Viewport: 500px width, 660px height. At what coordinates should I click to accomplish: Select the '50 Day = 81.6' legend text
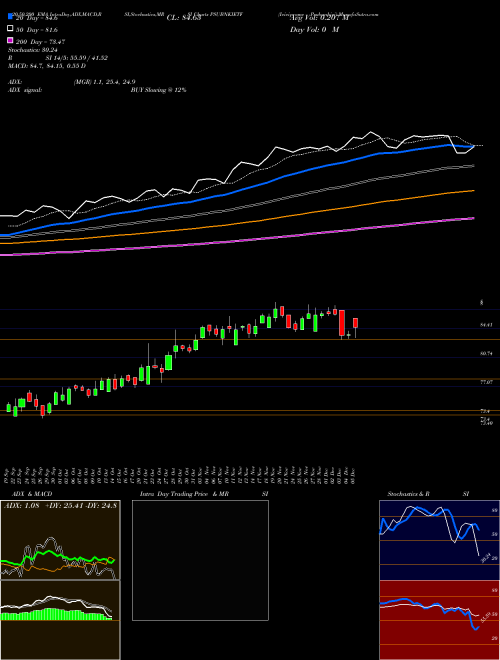coord(37,29)
